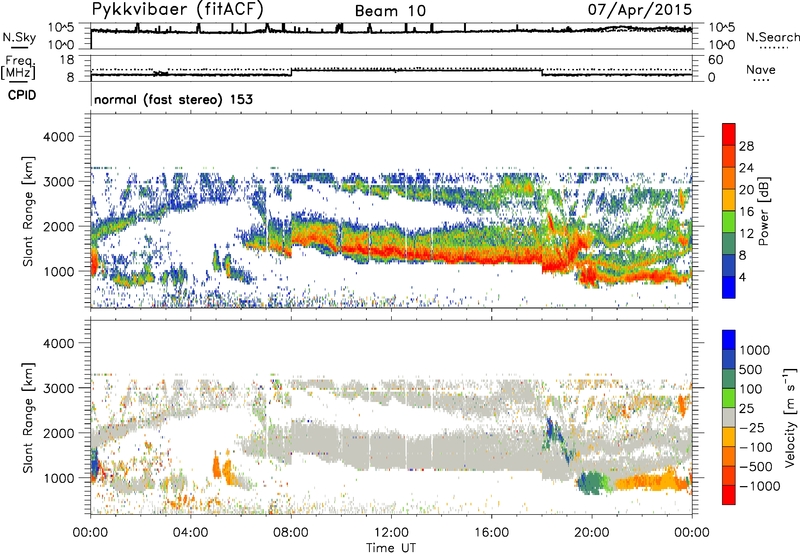The image size is (800, 554).
Task: Click the sky noise line plot strip
Action: coord(391,36)
